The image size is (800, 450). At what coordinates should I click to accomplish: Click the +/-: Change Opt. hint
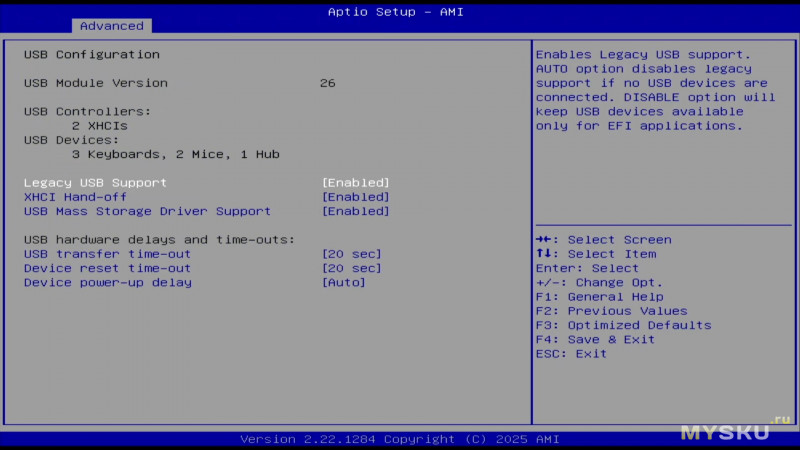(599, 283)
